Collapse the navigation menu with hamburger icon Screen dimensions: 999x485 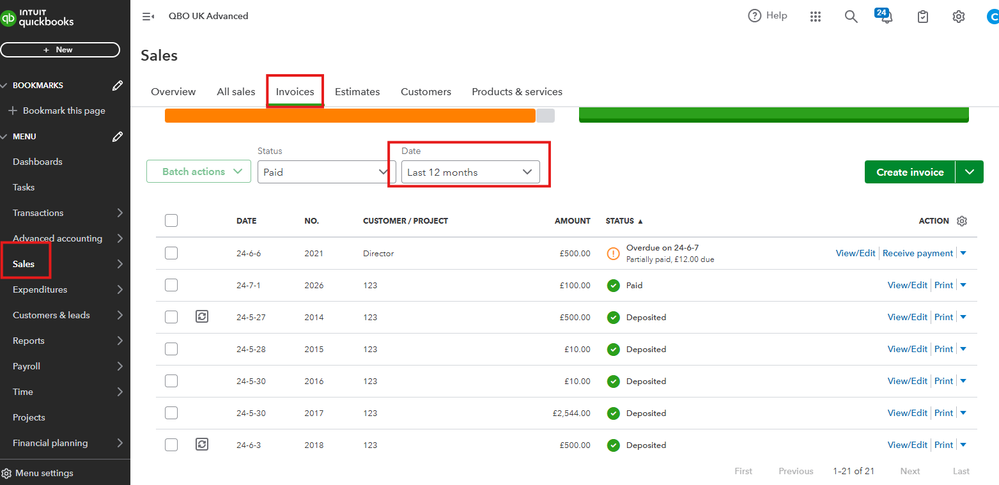[x=148, y=16]
